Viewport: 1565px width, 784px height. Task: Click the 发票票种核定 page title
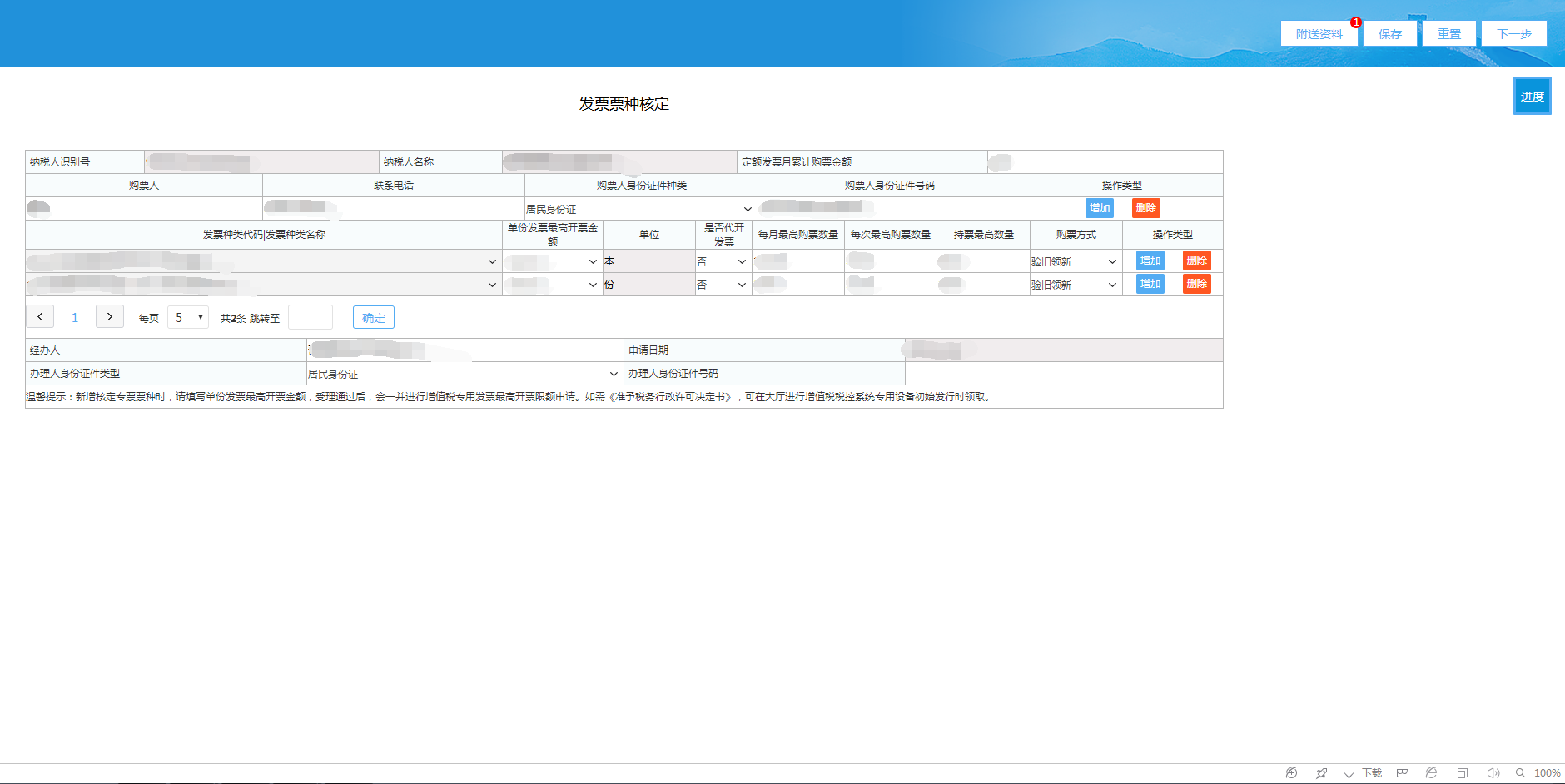[624, 104]
